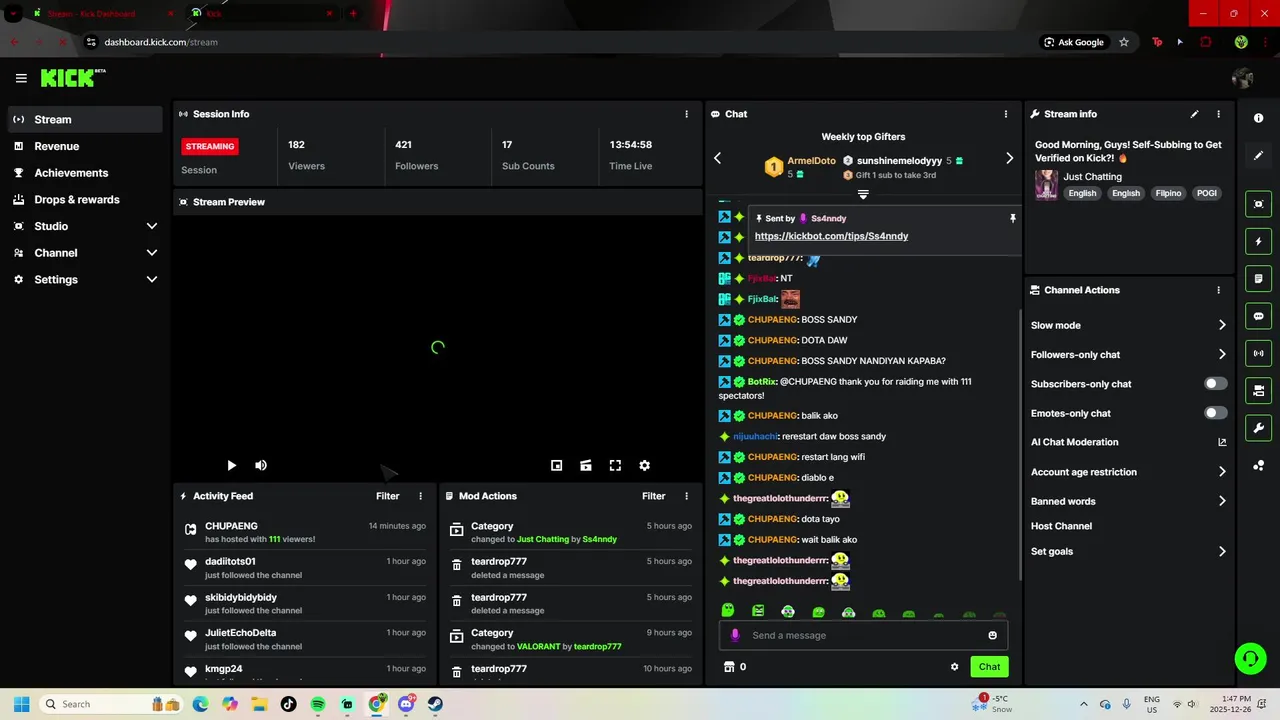1280x720 pixels.
Task: Open Steam from the Windows taskbar
Action: pyautogui.click(x=435, y=704)
